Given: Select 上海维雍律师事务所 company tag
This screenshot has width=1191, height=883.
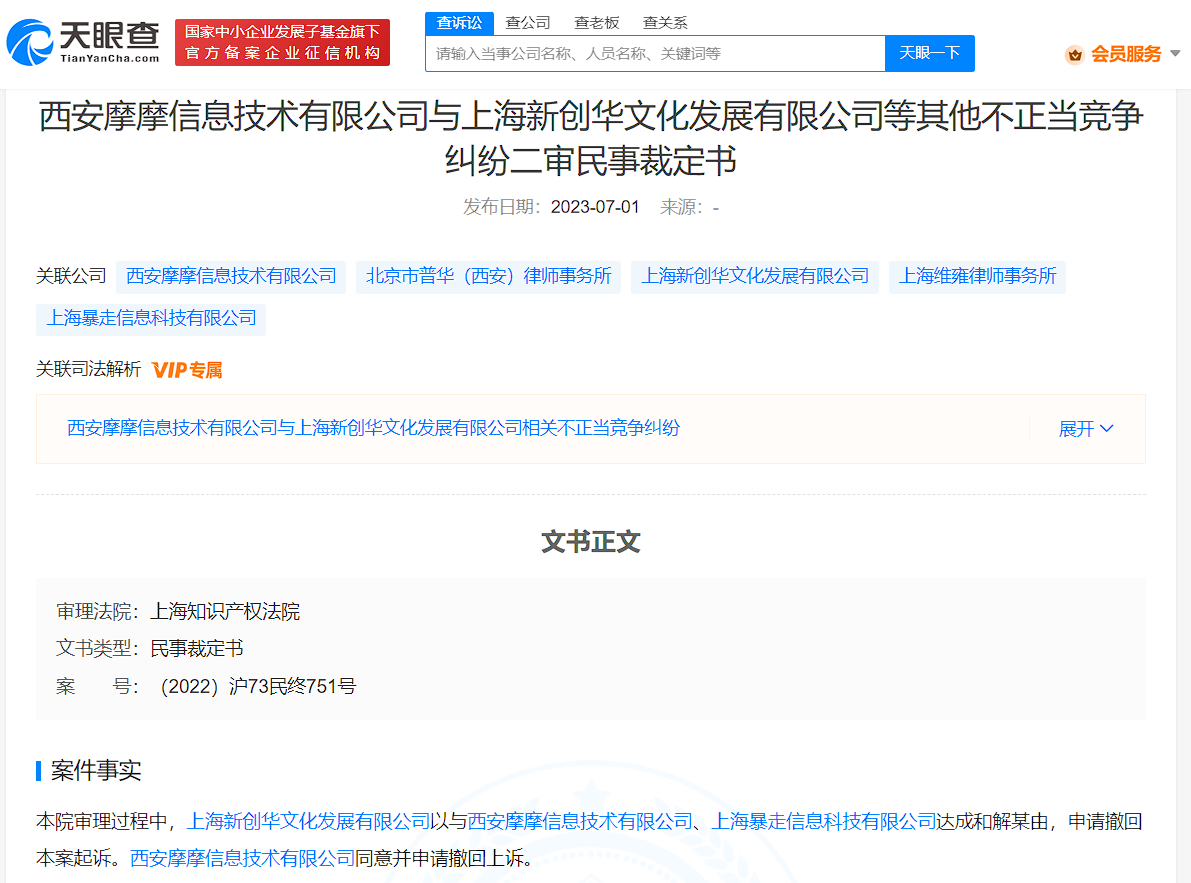Looking at the screenshot, I should [977, 277].
